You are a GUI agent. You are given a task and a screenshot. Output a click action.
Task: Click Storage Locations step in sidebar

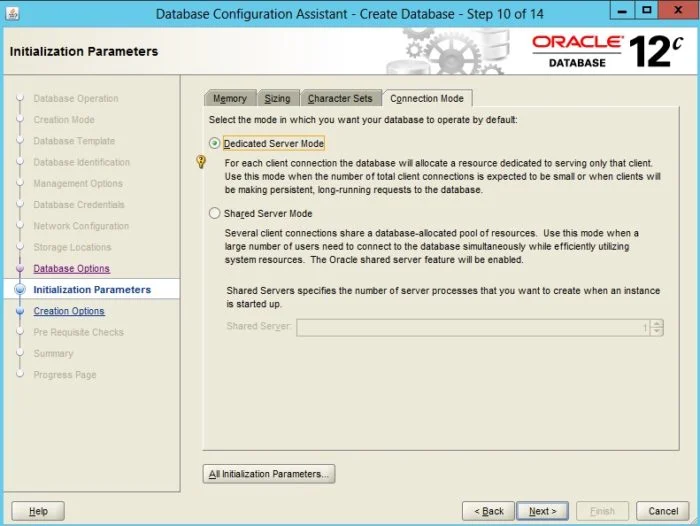pyautogui.click(x=72, y=247)
